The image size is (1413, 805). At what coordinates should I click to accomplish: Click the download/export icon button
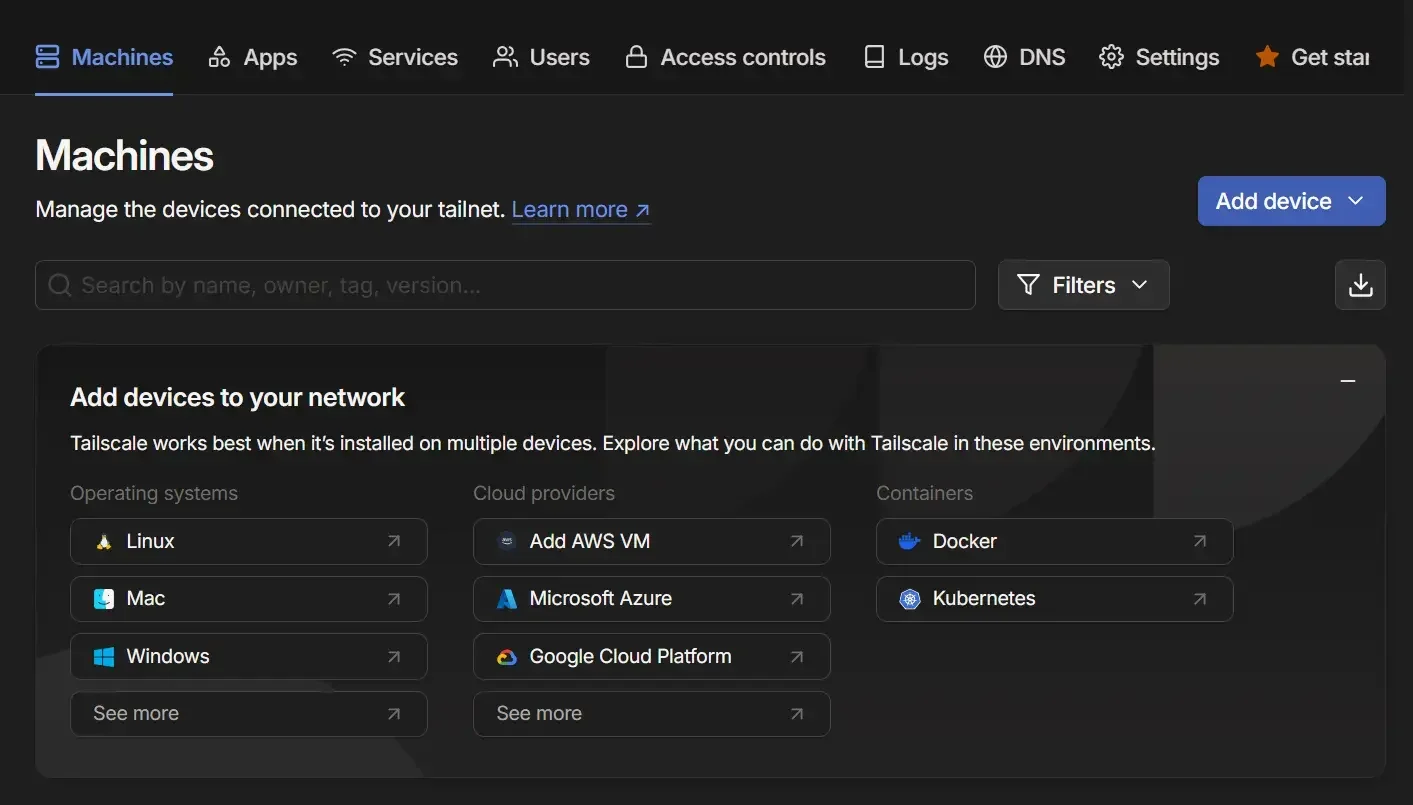(x=1360, y=285)
